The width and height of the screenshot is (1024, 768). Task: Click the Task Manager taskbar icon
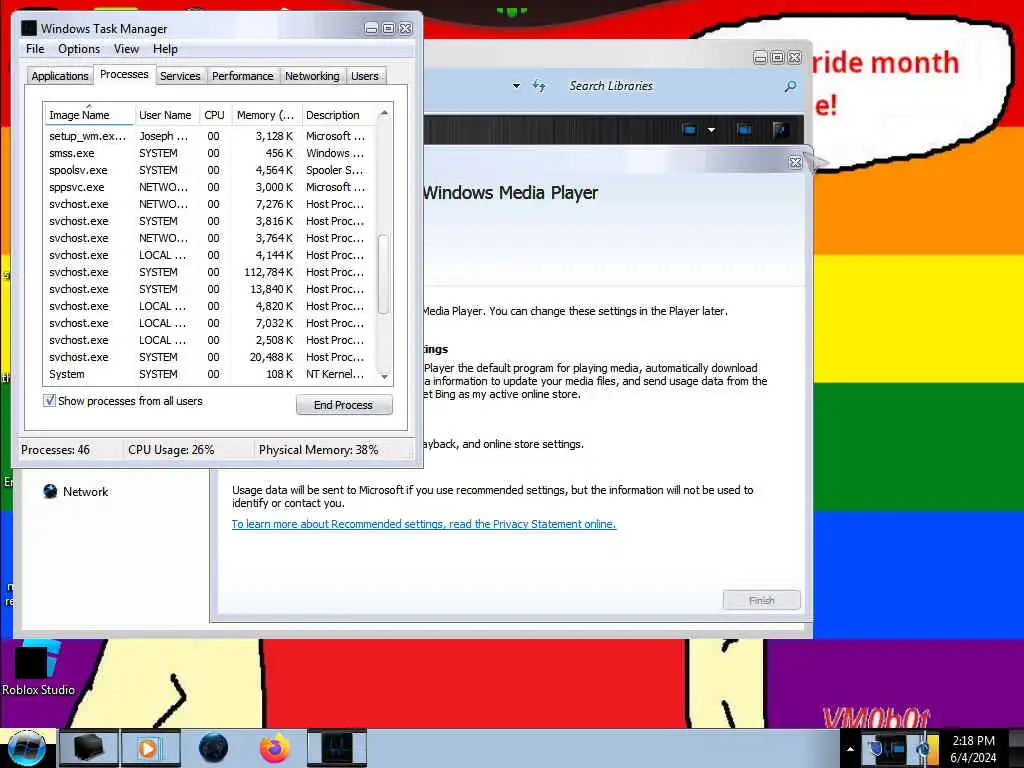coord(337,748)
